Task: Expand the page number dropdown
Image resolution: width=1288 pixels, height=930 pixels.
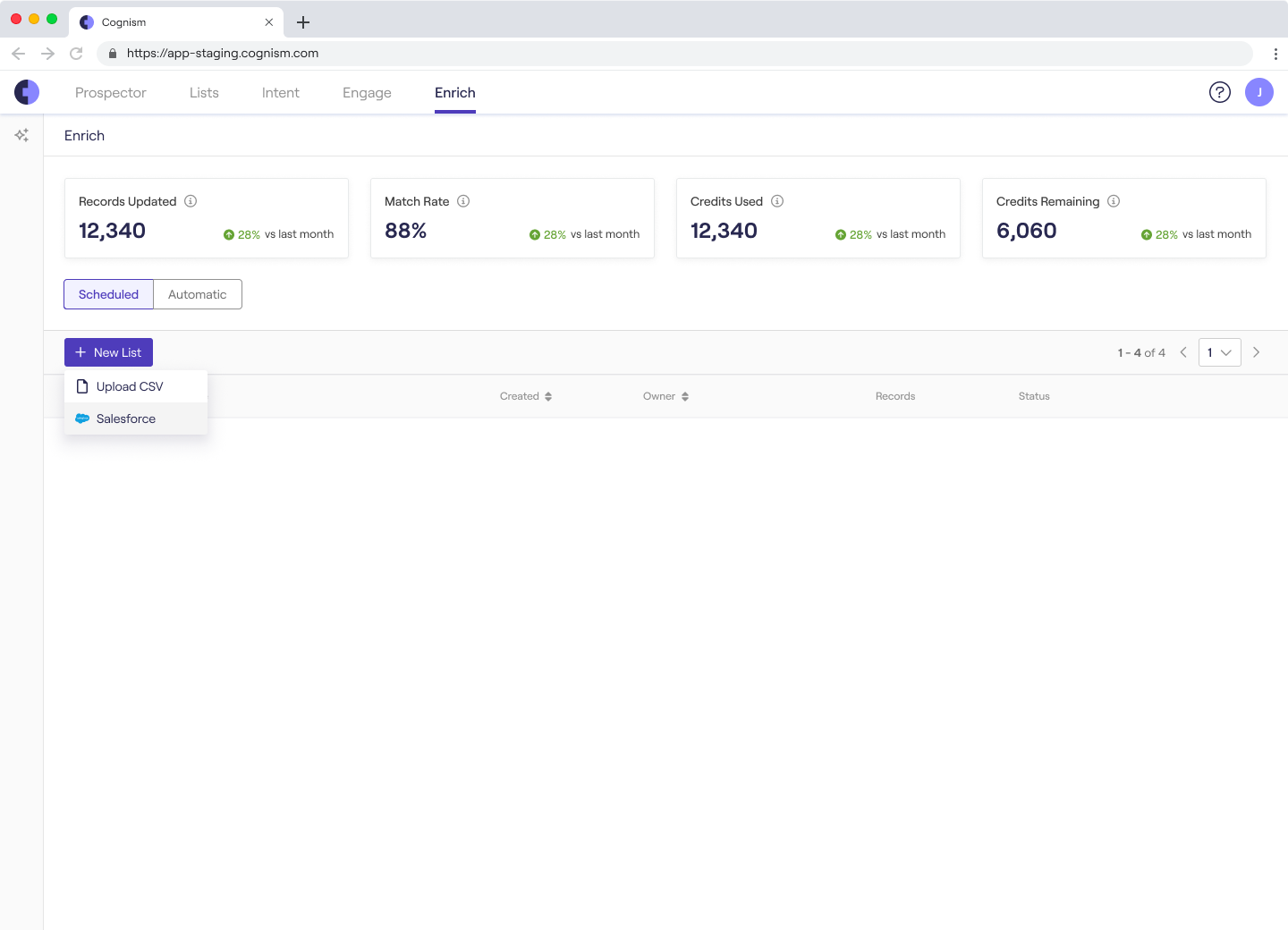Action: click(1219, 352)
